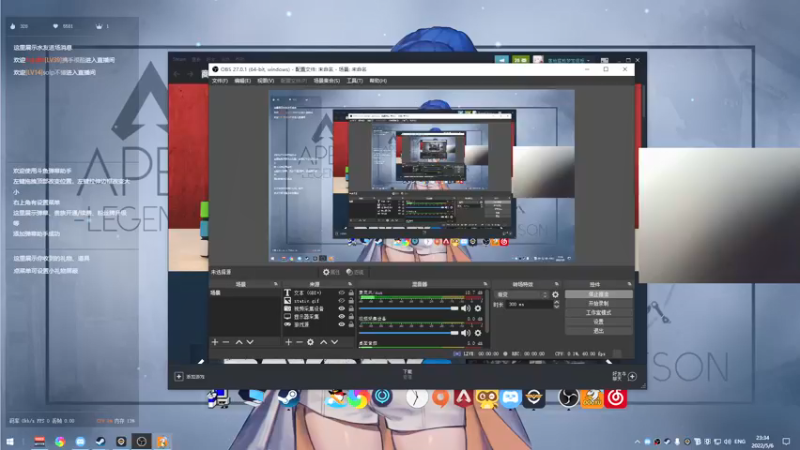Click first mixer channel volume slider

(x=408, y=308)
